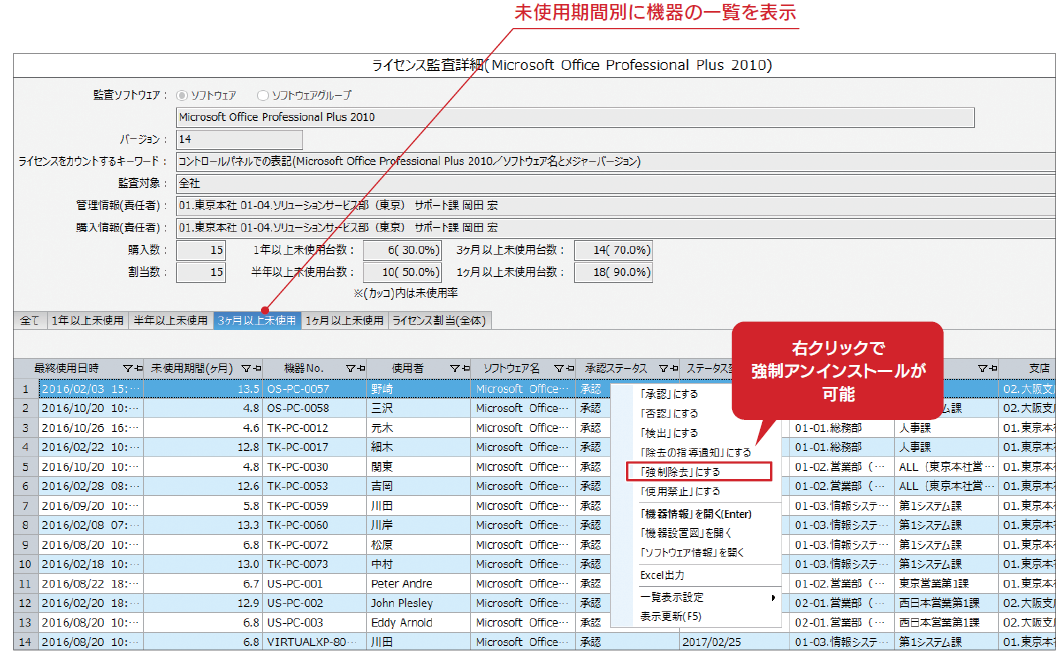Click the 監査対象 field showing 全社
The image size is (1062, 657).
pyautogui.click(x=616, y=184)
